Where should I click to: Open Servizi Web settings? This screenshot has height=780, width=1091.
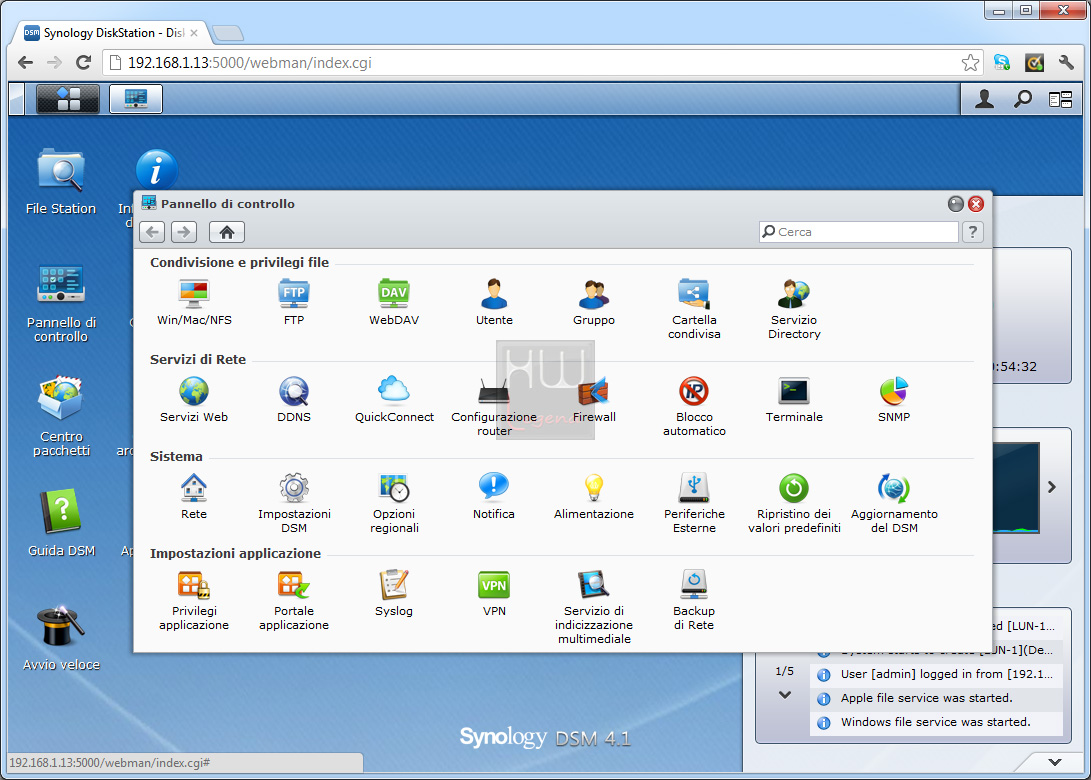point(194,400)
